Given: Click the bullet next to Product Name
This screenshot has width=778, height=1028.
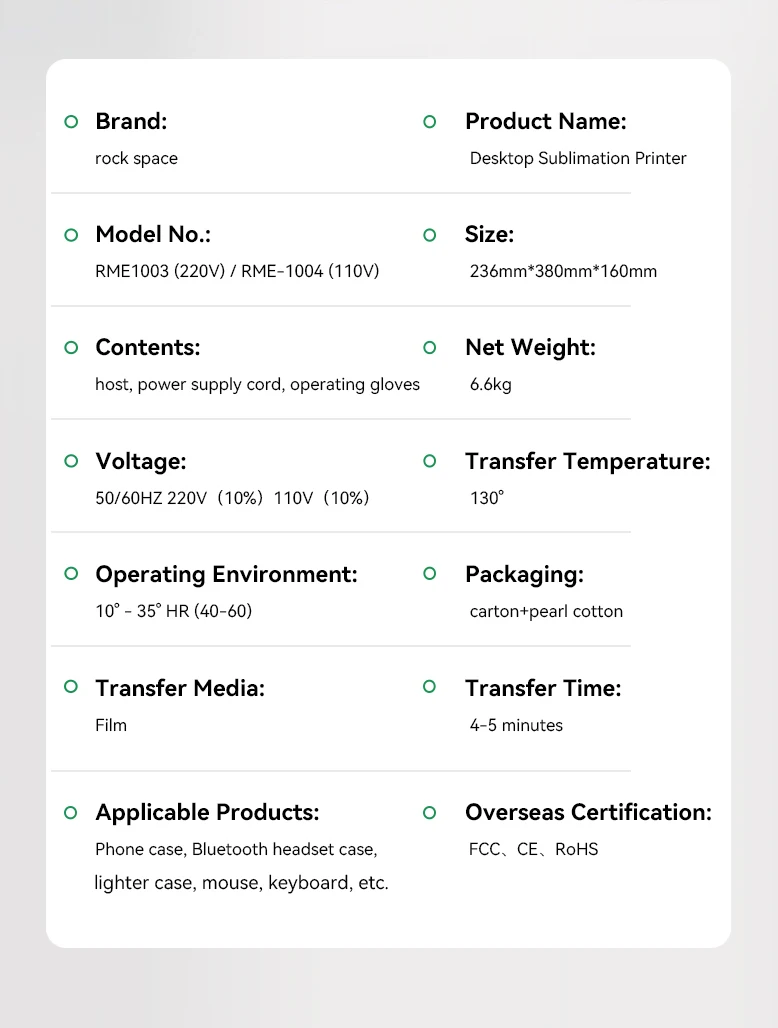Looking at the screenshot, I should pyautogui.click(x=430, y=122).
